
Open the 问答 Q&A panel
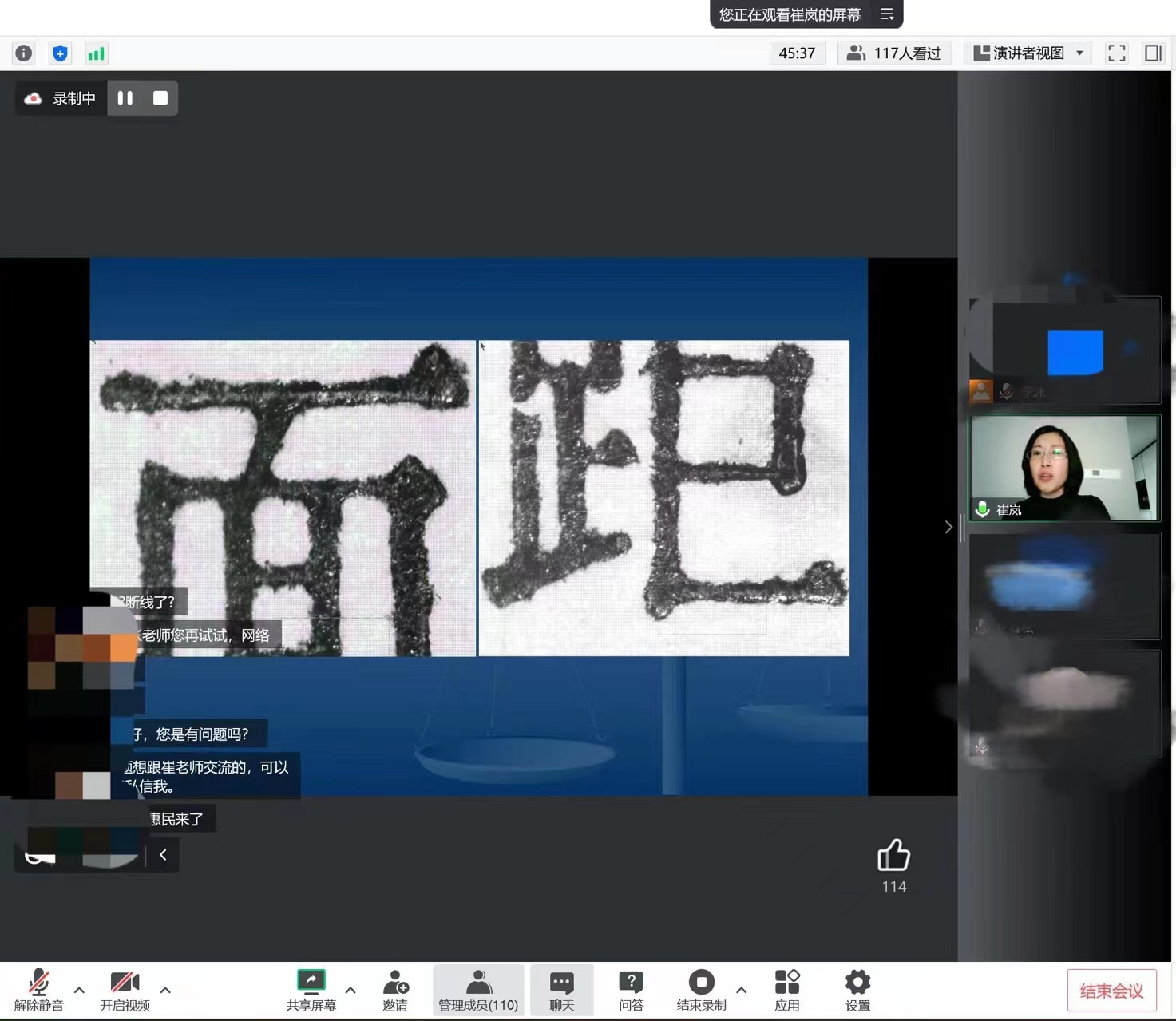coord(631,991)
